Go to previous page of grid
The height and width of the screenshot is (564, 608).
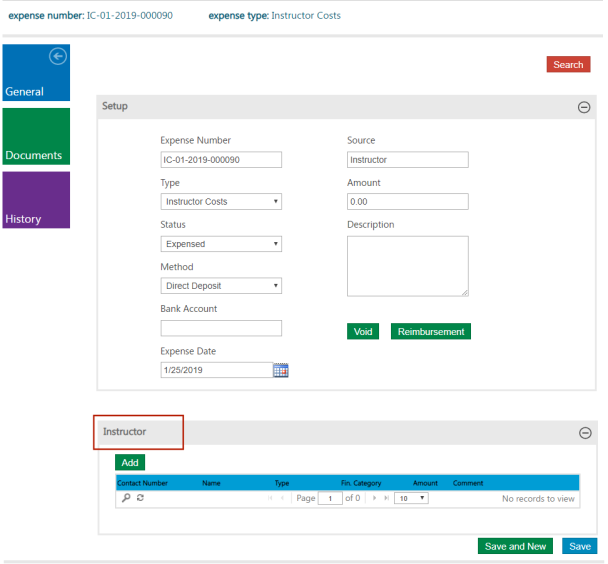pos(282,498)
